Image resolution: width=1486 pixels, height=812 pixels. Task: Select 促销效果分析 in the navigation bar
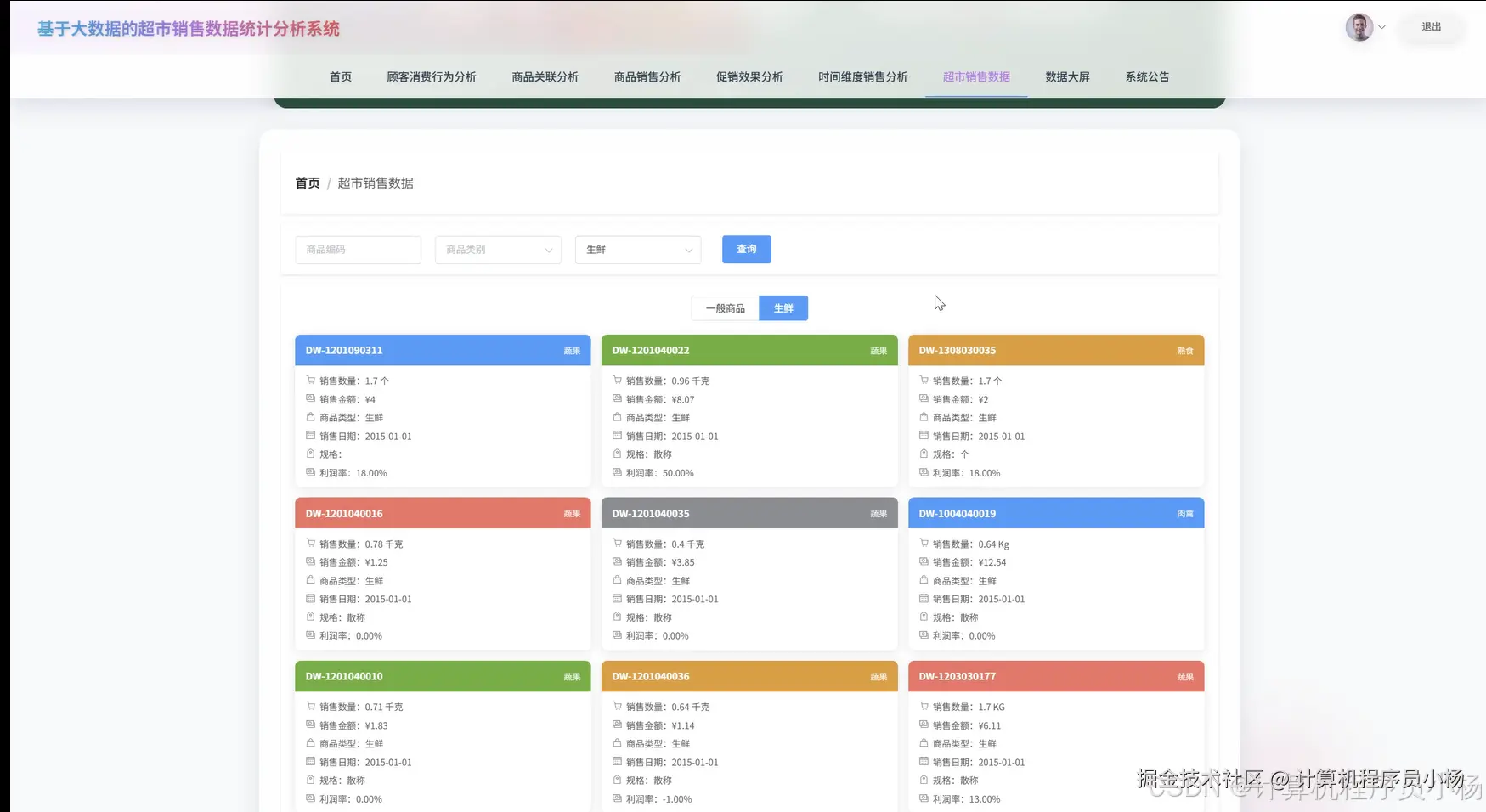pos(749,77)
